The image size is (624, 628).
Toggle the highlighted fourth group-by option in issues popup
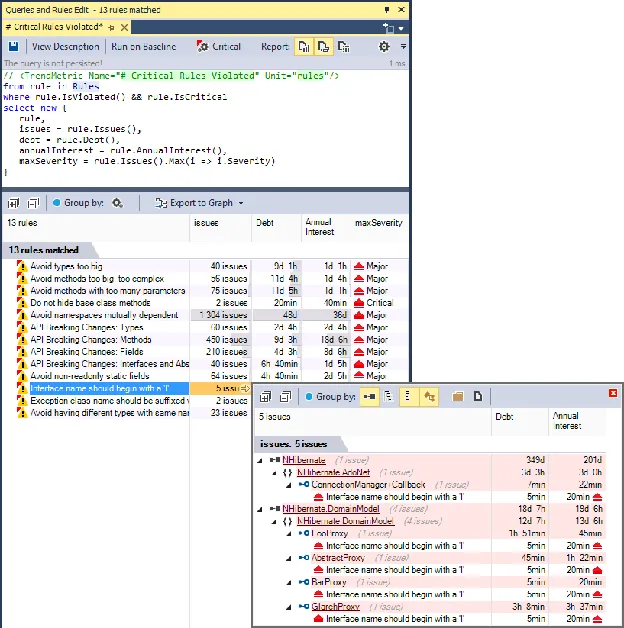click(x=429, y=397)
